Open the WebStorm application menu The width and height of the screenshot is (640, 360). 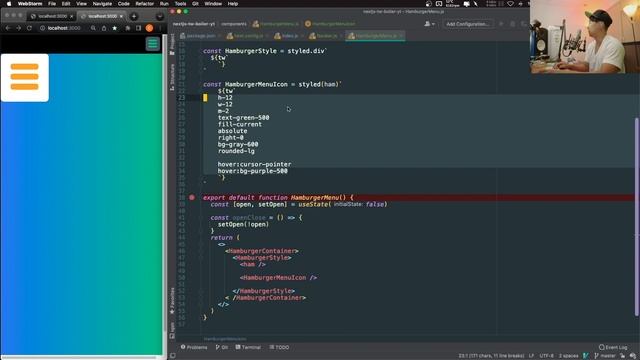(30, 4)
